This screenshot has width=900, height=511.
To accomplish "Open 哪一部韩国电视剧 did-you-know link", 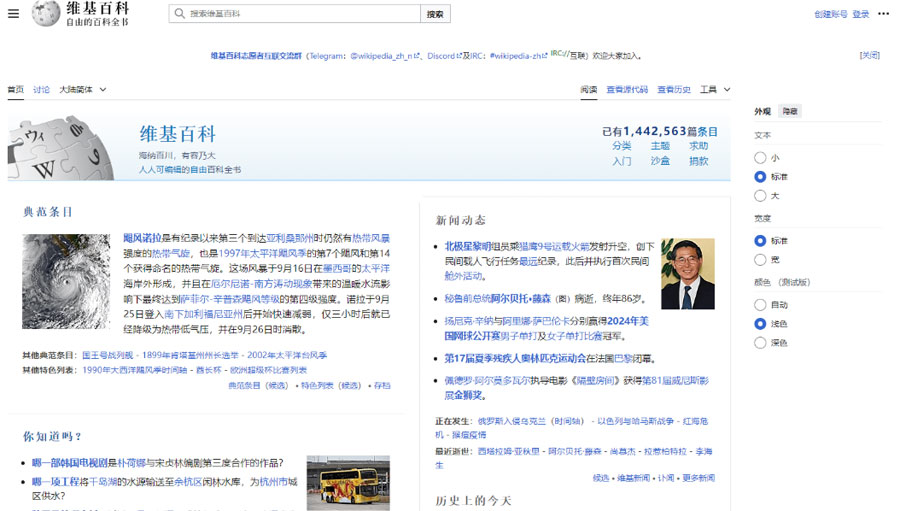I will click(70, 463).
